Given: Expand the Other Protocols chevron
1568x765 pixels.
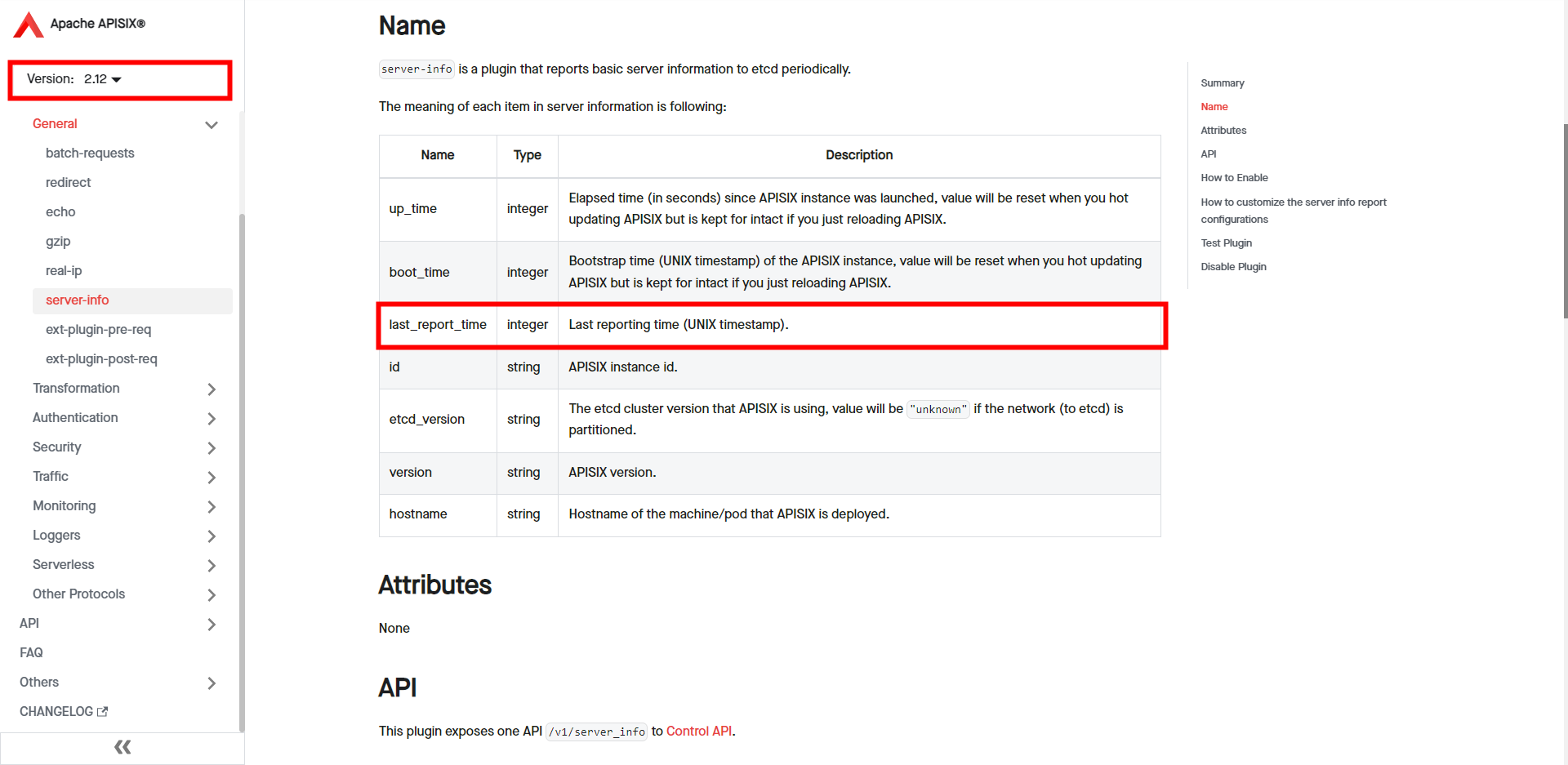Looking at the screenshot, I should (x=212, y=595).
